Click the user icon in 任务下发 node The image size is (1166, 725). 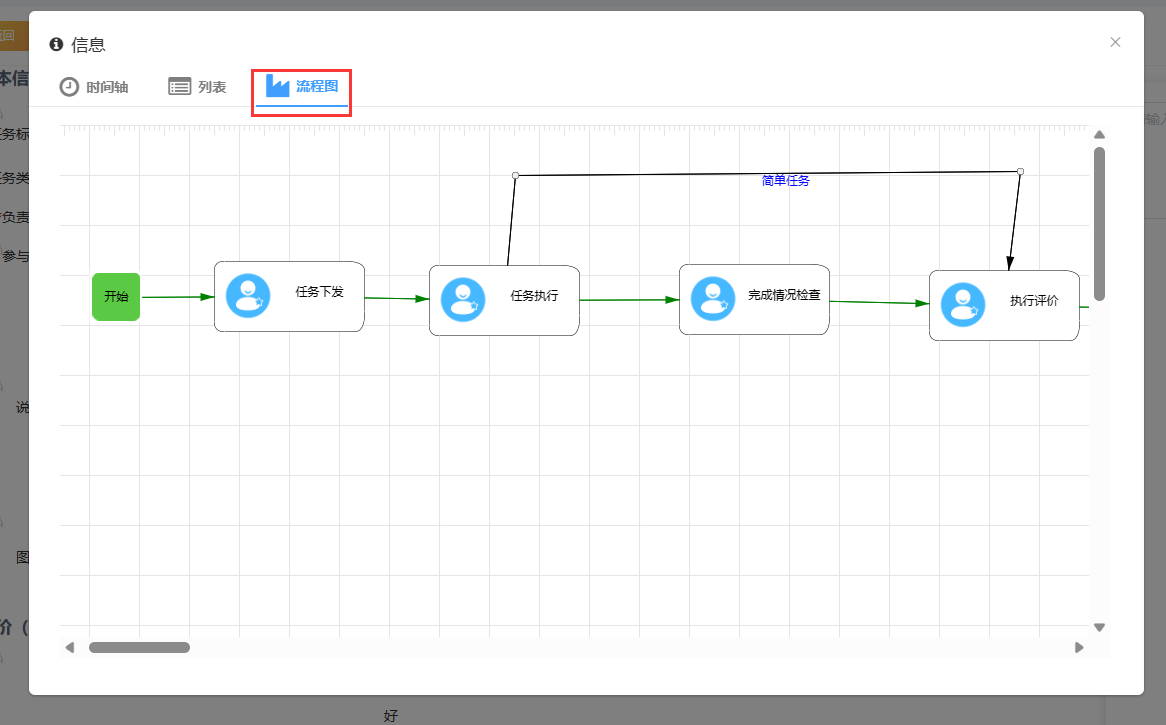point(247,296)
